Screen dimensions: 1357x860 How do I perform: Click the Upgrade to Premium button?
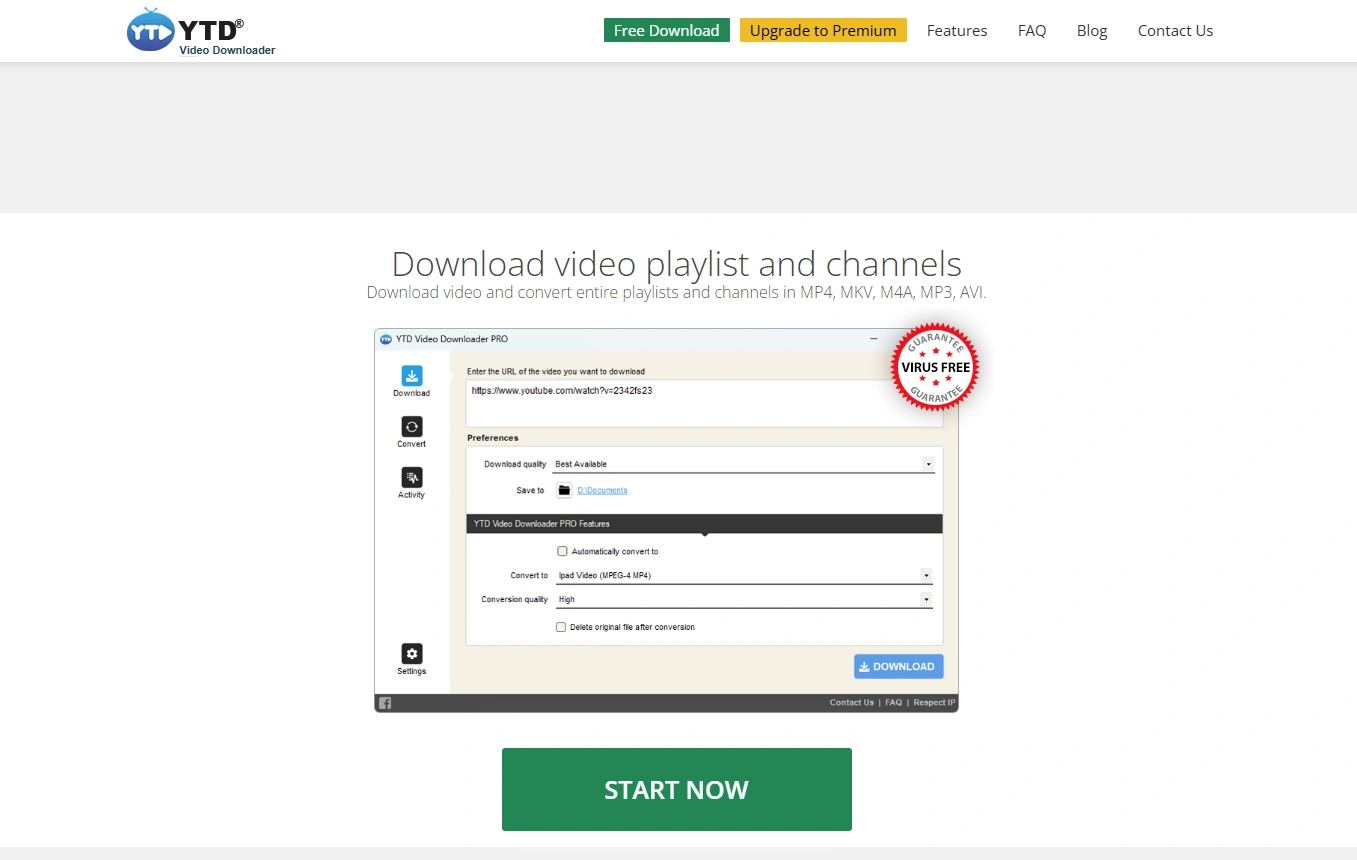(823, 30)
